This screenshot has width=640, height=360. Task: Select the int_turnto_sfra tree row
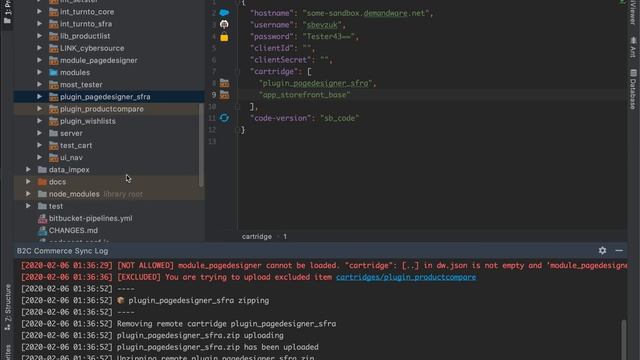(109, 24)
